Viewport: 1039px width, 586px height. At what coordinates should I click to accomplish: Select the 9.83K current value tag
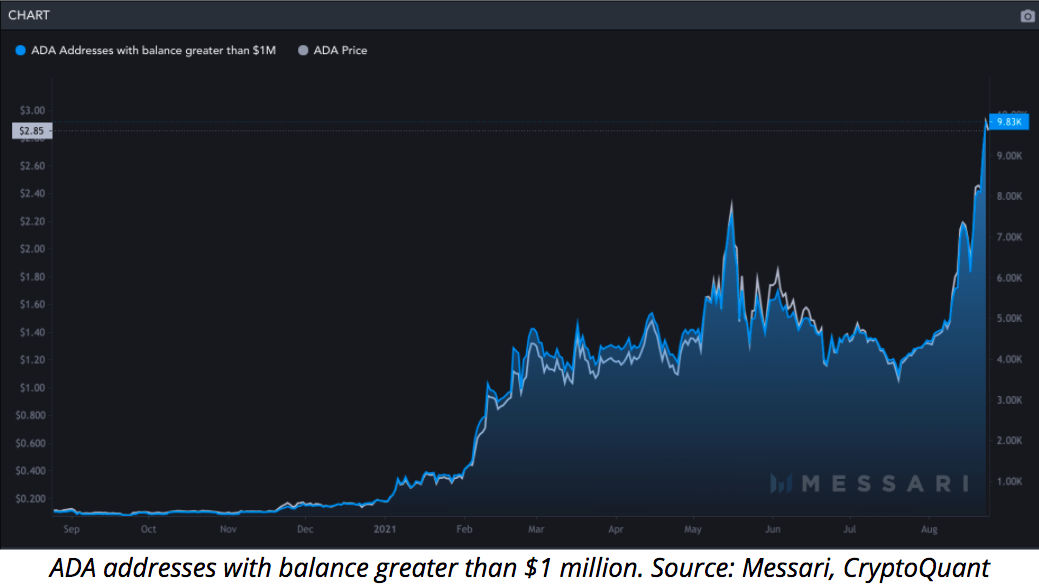(1008, 122)
